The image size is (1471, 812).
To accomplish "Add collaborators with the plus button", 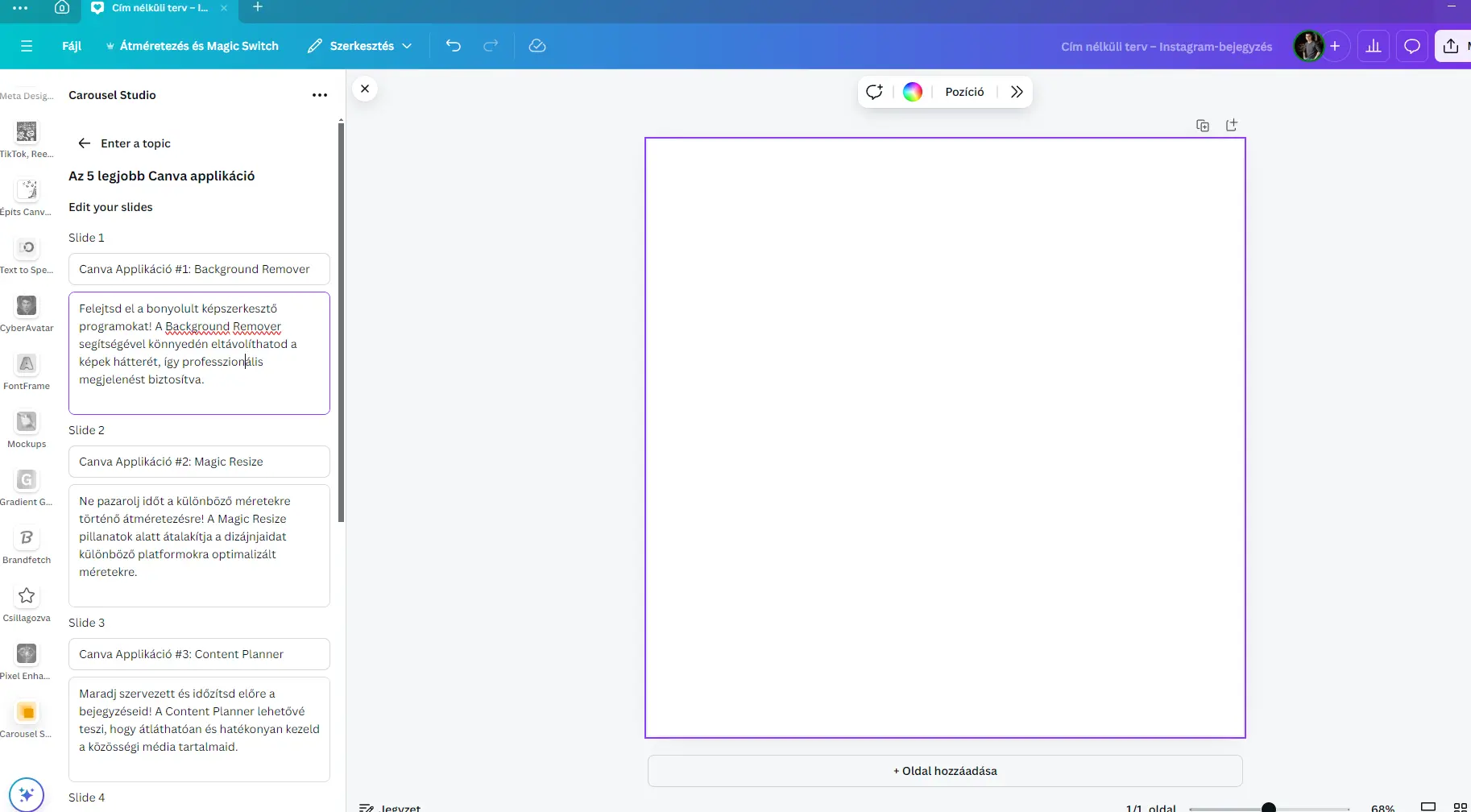I will pos(1335,46).
